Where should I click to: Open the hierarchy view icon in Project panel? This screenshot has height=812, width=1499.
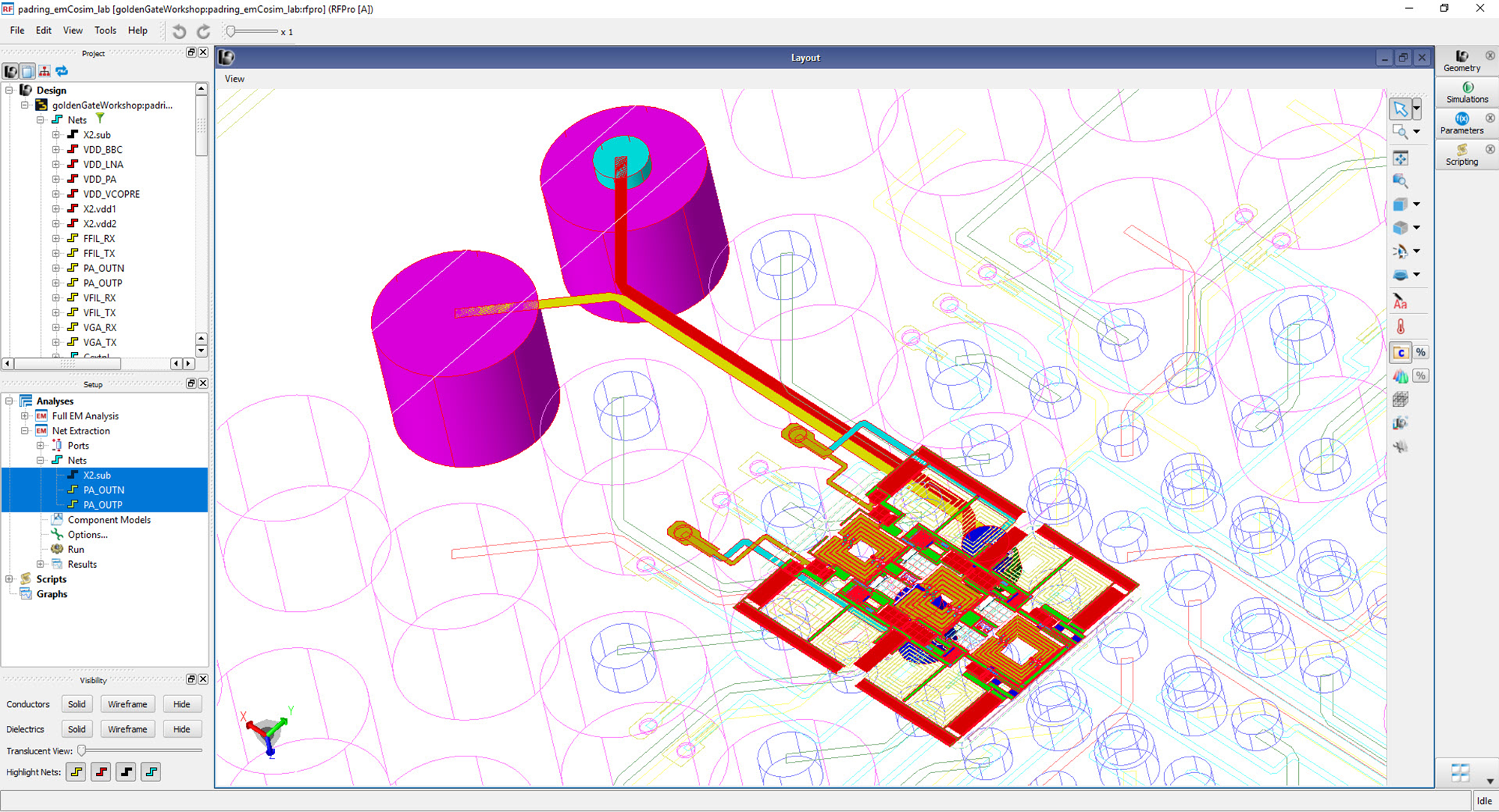[x=43, y=71]
